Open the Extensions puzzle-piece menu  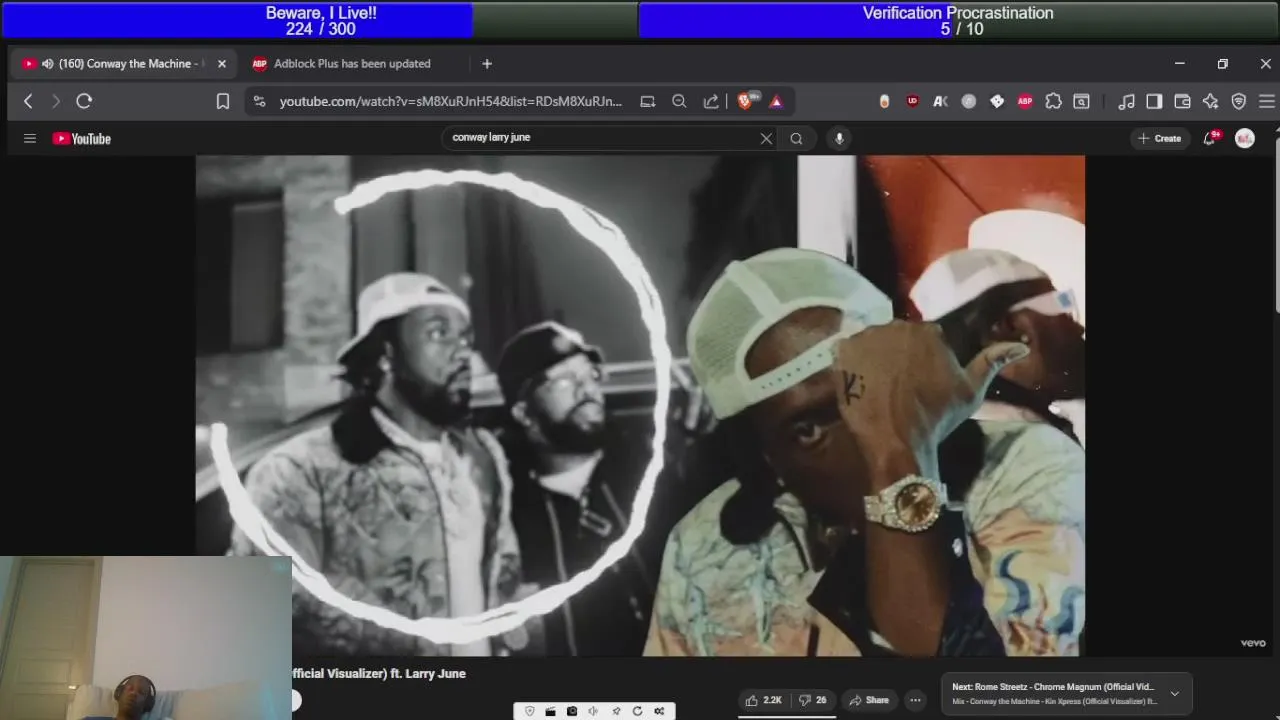(1053, 101)
